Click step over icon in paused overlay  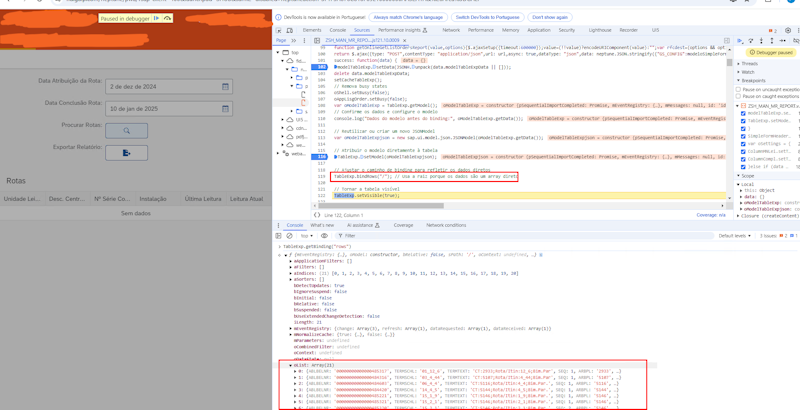pos(168,18)
